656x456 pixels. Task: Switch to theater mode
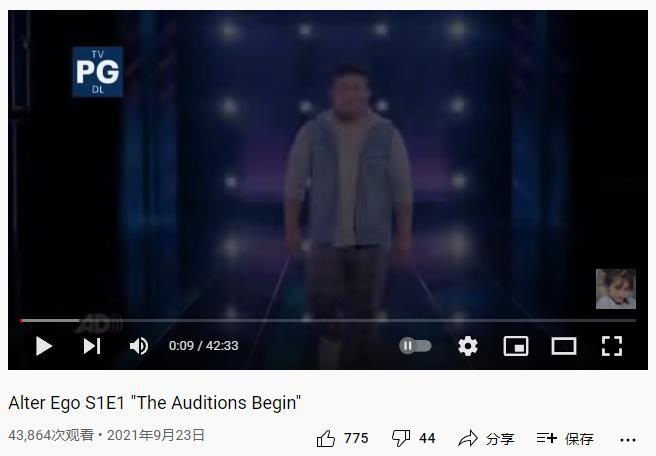tap(564, 346)
